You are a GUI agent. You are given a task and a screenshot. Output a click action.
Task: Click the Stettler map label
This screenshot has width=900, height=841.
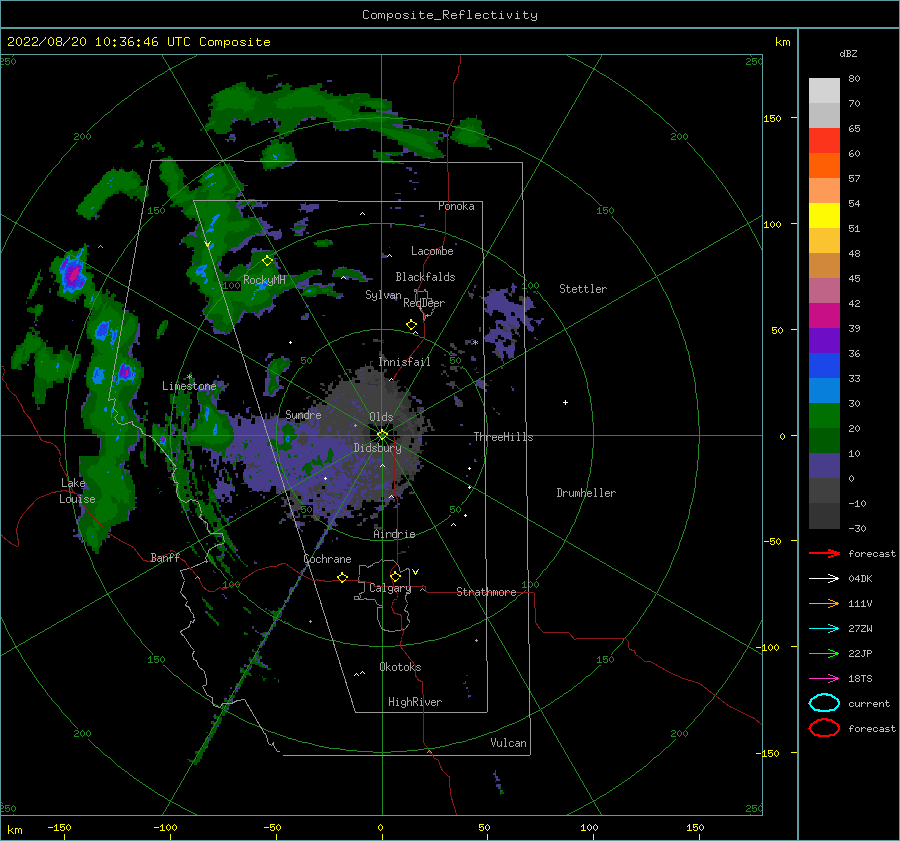pyautogui.click(x=583, y=289)
